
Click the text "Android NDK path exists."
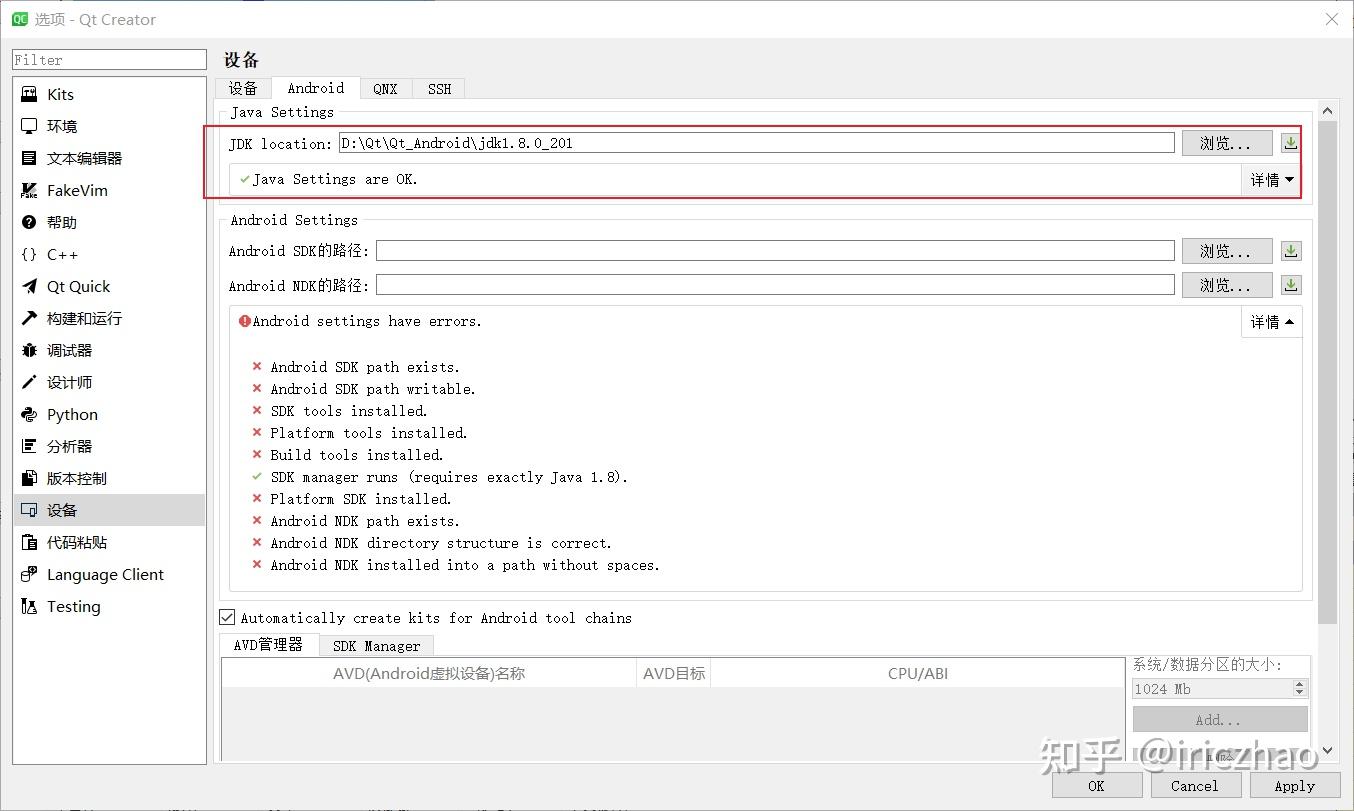pos(365,521)
